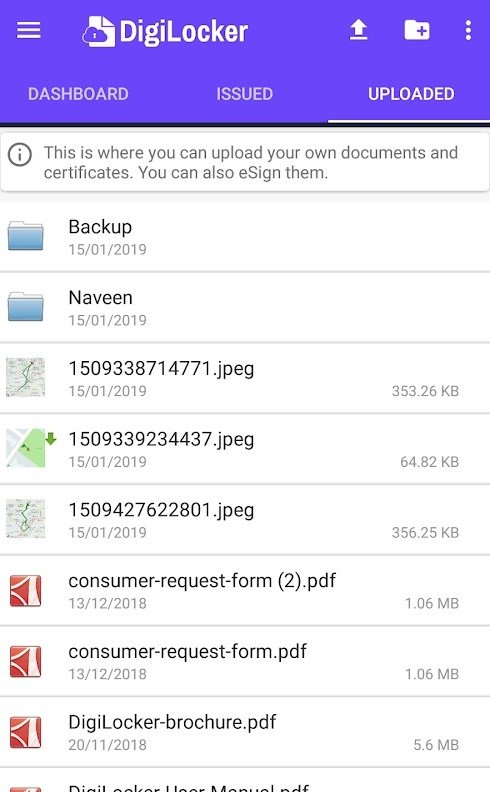Tap PDF icon for consumer-request-form (2).pdf

(x=26, y=590)
